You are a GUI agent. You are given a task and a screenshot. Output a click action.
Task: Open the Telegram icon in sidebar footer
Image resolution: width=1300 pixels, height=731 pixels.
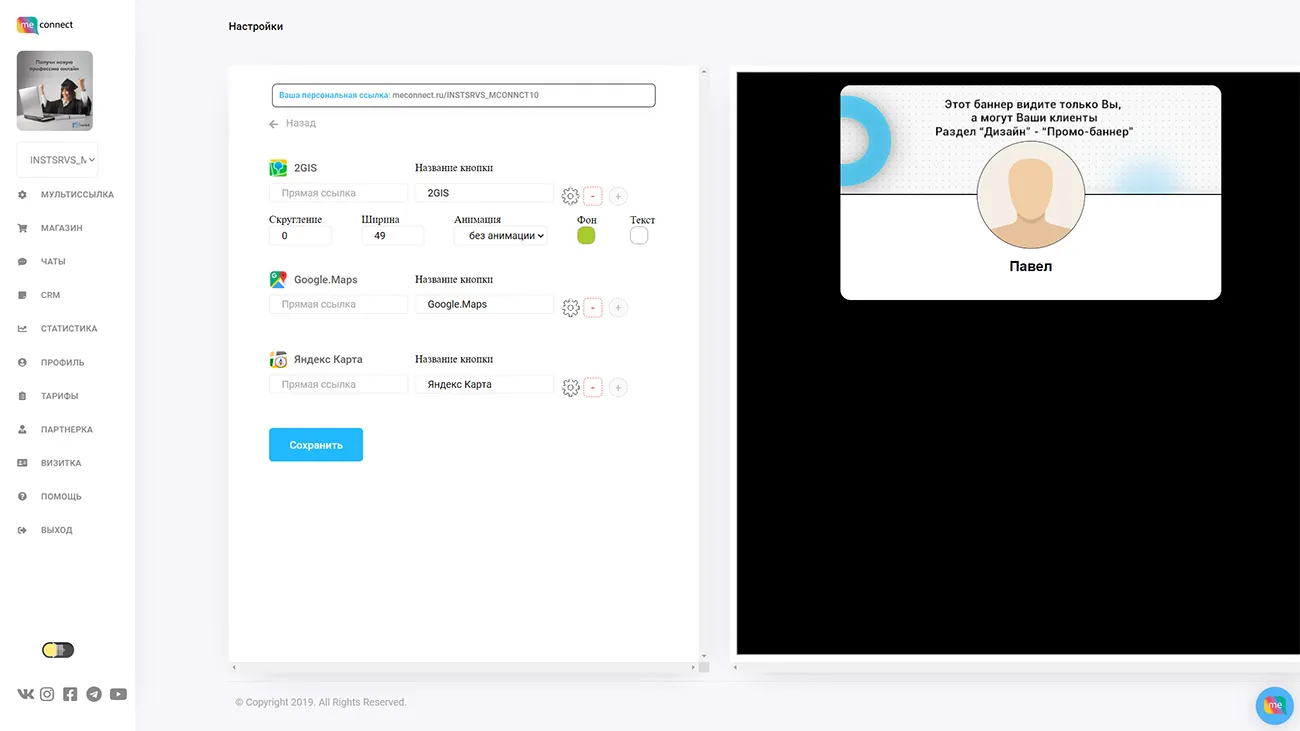94,694
